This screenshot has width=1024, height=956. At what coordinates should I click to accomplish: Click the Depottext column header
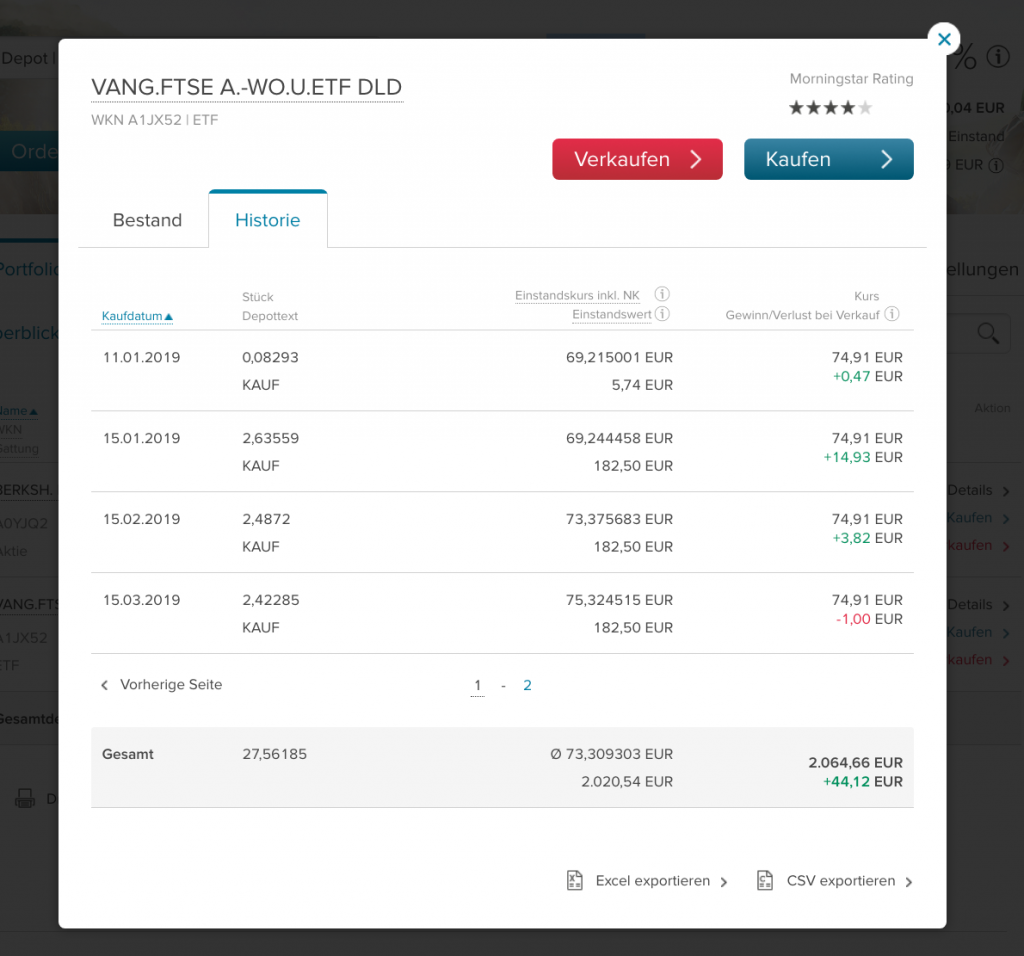click(x=270, y=316)
